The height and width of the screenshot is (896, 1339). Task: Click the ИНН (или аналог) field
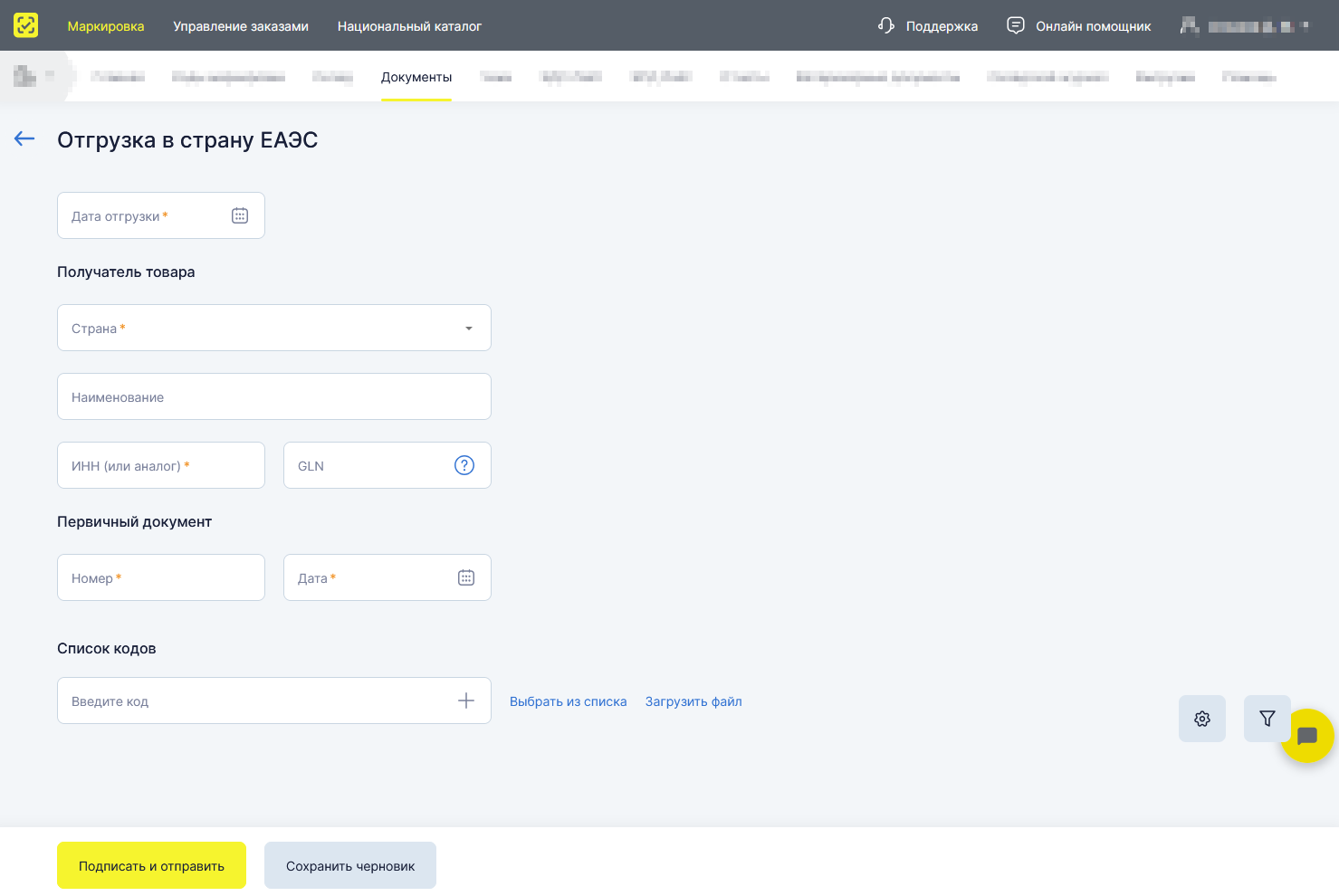161,465
